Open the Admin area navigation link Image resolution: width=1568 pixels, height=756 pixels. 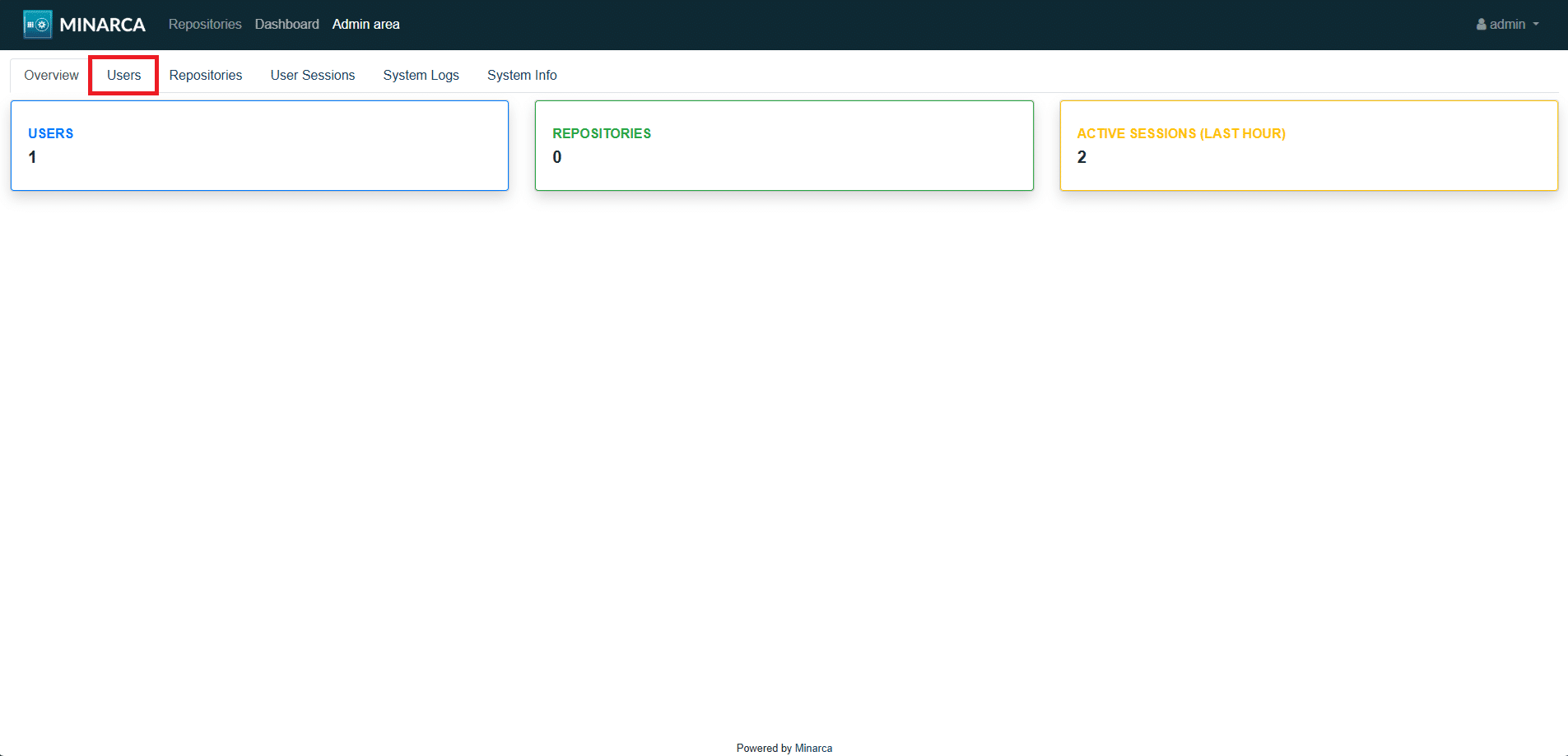pos(365,25)
